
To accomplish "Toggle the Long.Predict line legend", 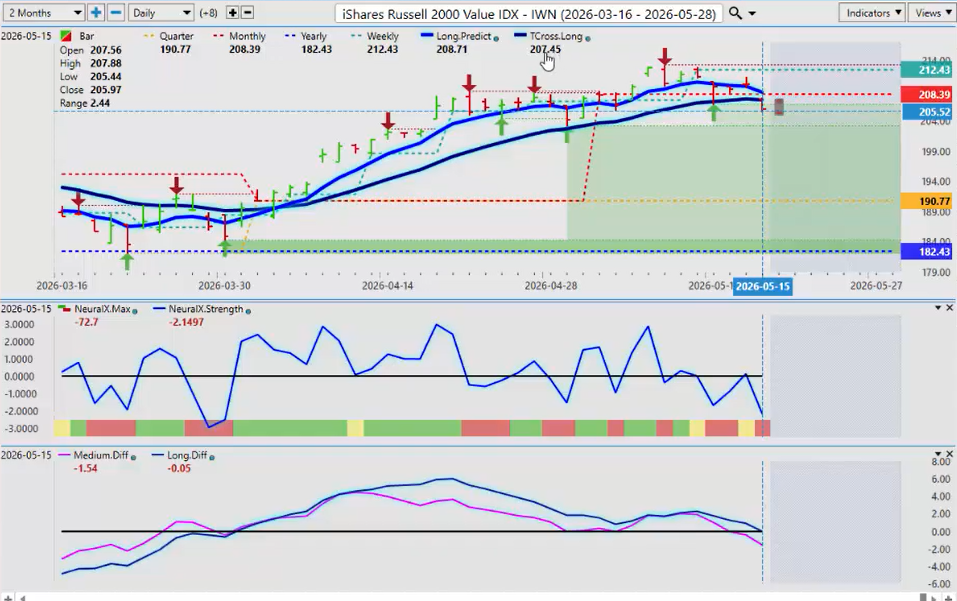I will pos(457,37).
